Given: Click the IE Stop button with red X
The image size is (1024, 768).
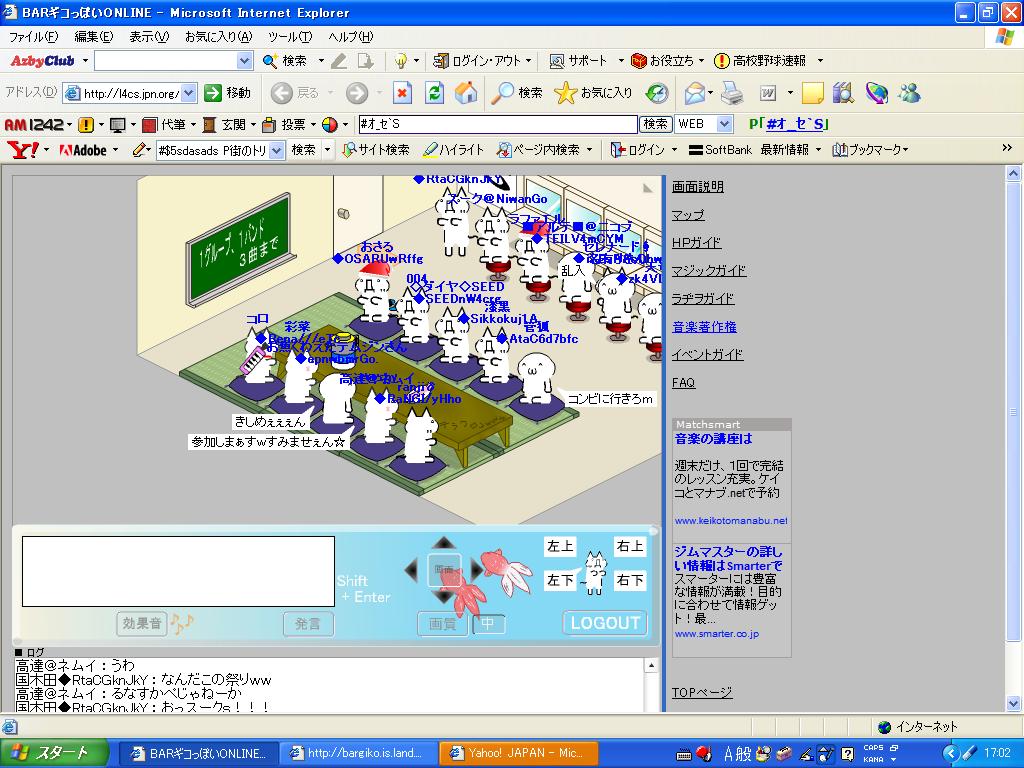Looking at the screenshot, I should pyautogui.click(x=402, y=93).
